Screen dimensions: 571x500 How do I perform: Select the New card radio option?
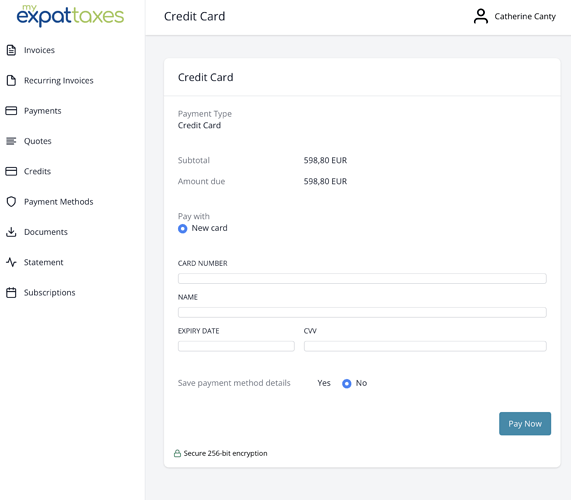click(182, 228)
